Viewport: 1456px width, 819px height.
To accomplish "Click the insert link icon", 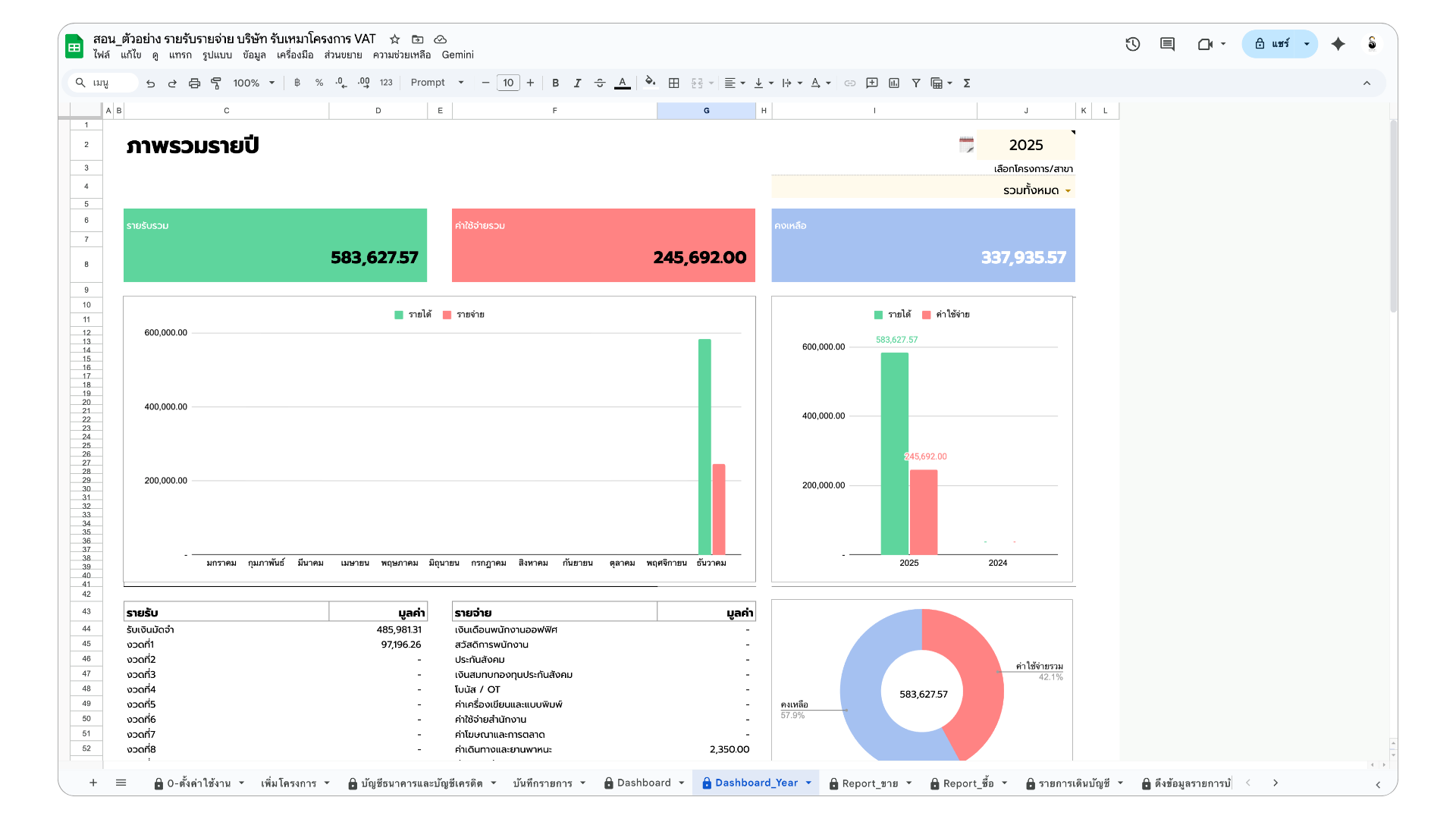I will coord(850,83).
